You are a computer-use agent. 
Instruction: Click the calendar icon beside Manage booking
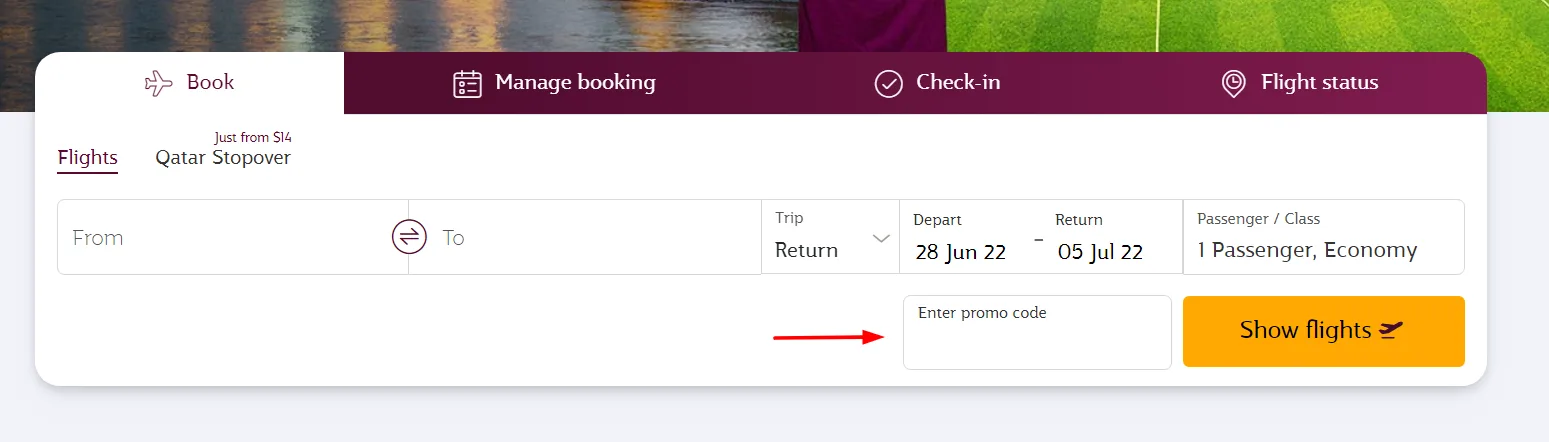click(467, 83)
